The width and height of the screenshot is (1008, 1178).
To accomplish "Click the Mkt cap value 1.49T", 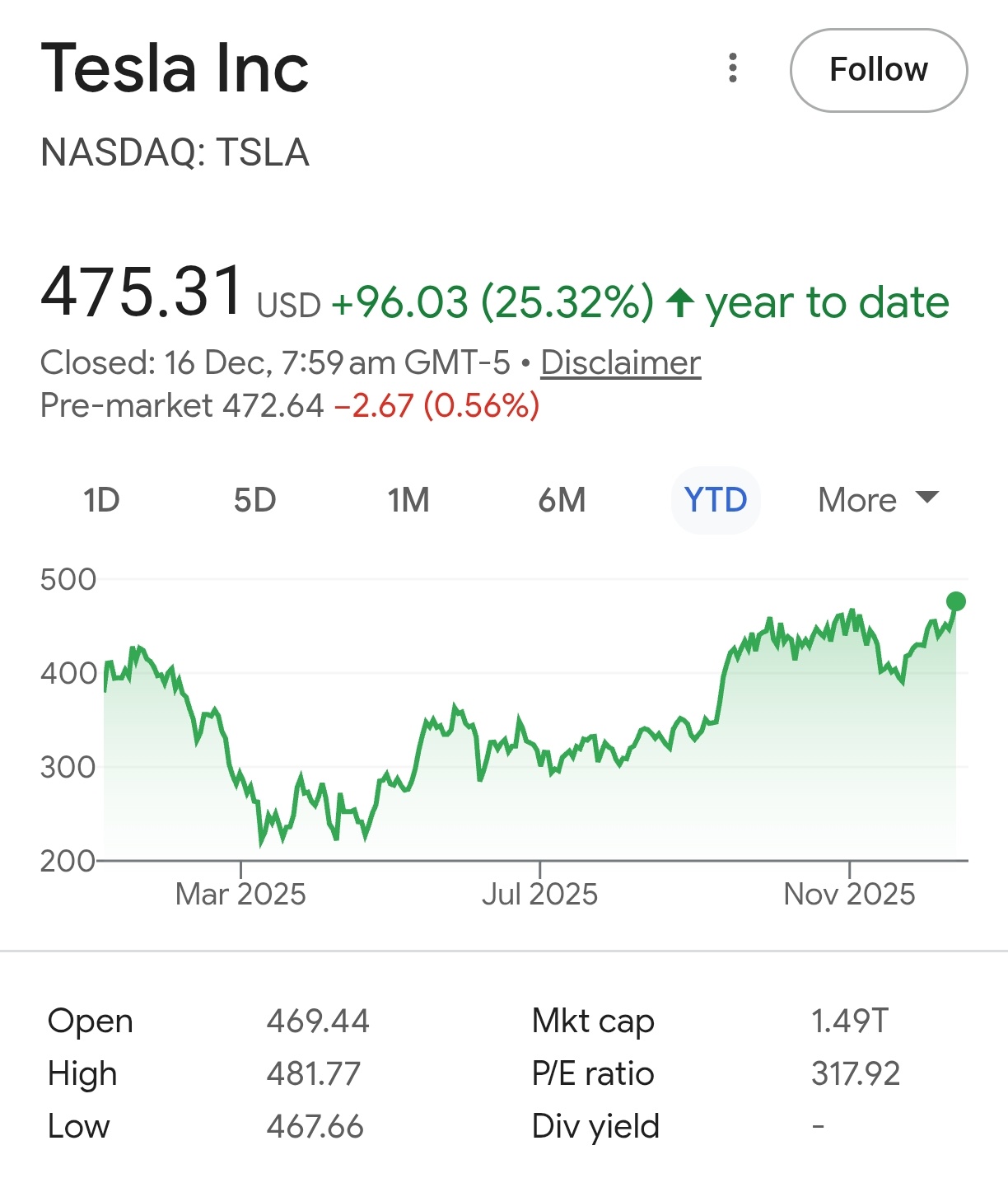I will 849,1021.
